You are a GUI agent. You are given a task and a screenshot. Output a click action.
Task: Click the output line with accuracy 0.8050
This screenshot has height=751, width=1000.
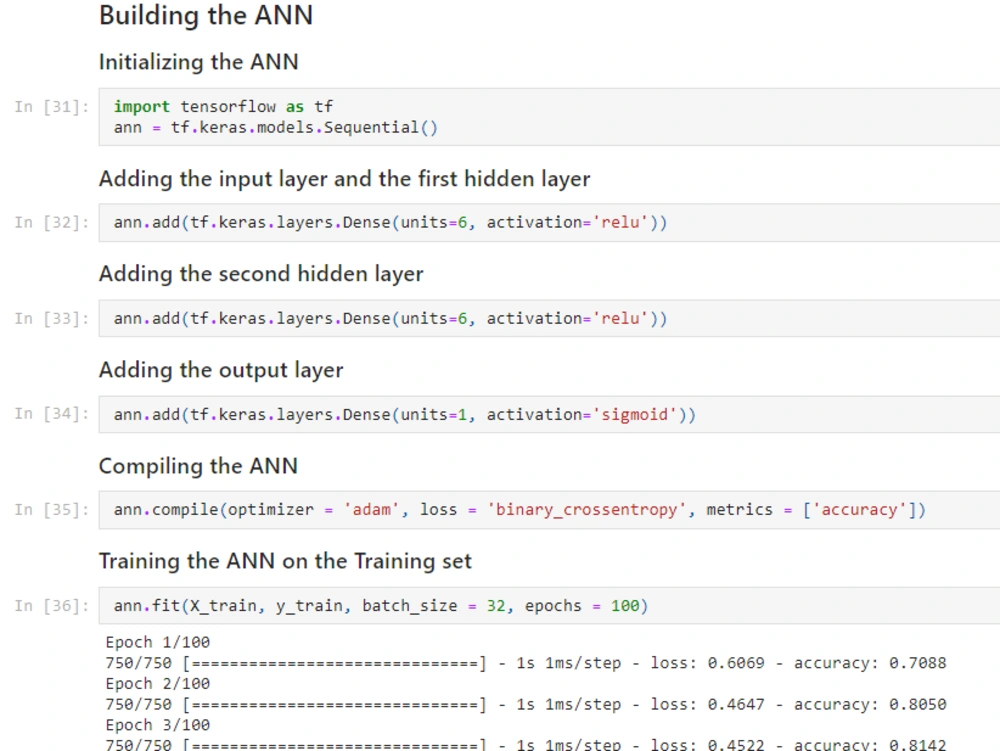point(526,704)
